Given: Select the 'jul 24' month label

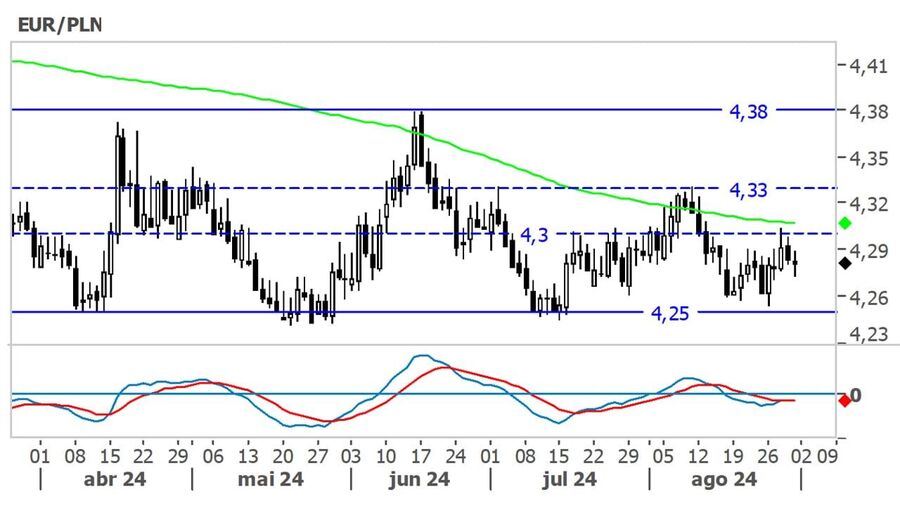Looking at the screenshot, I should 568,479.
